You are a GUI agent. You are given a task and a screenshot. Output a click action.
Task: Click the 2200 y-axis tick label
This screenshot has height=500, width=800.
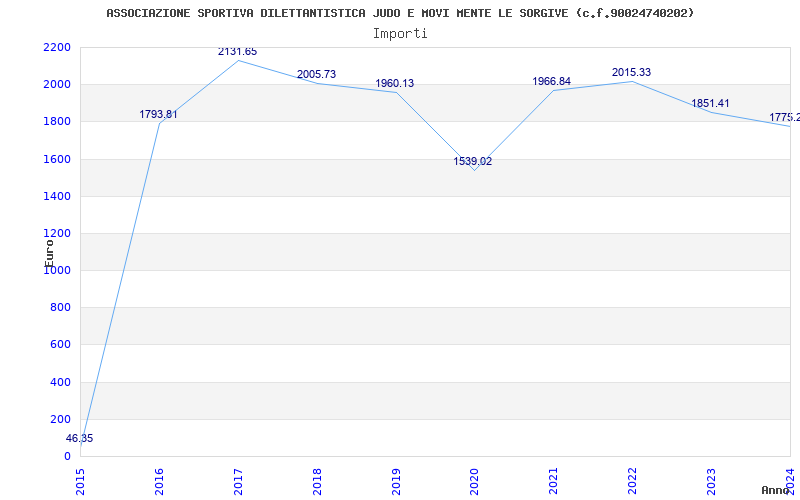pos(57,47)
